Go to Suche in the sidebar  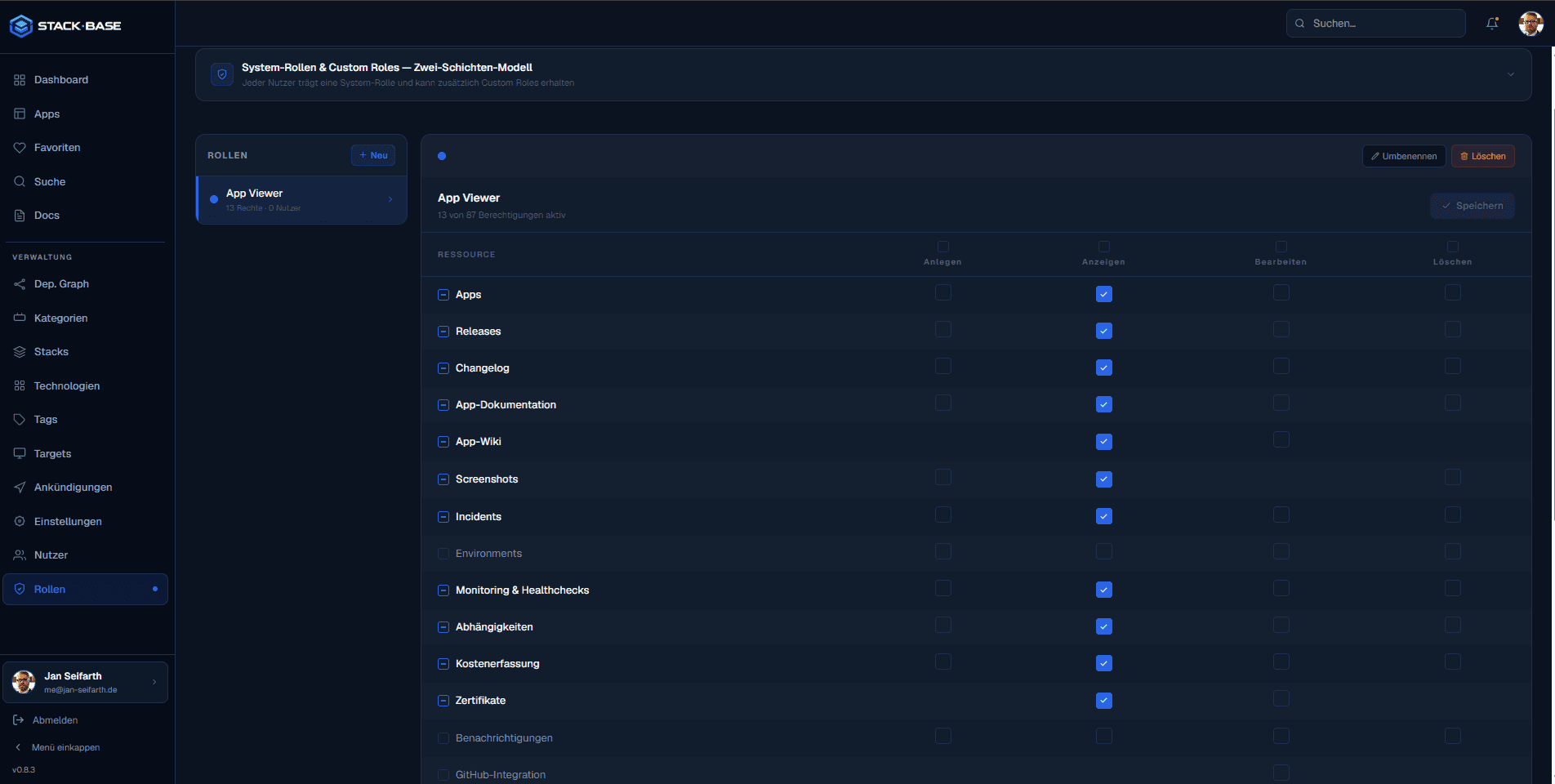pyautogui.click(x=86, y=182)
